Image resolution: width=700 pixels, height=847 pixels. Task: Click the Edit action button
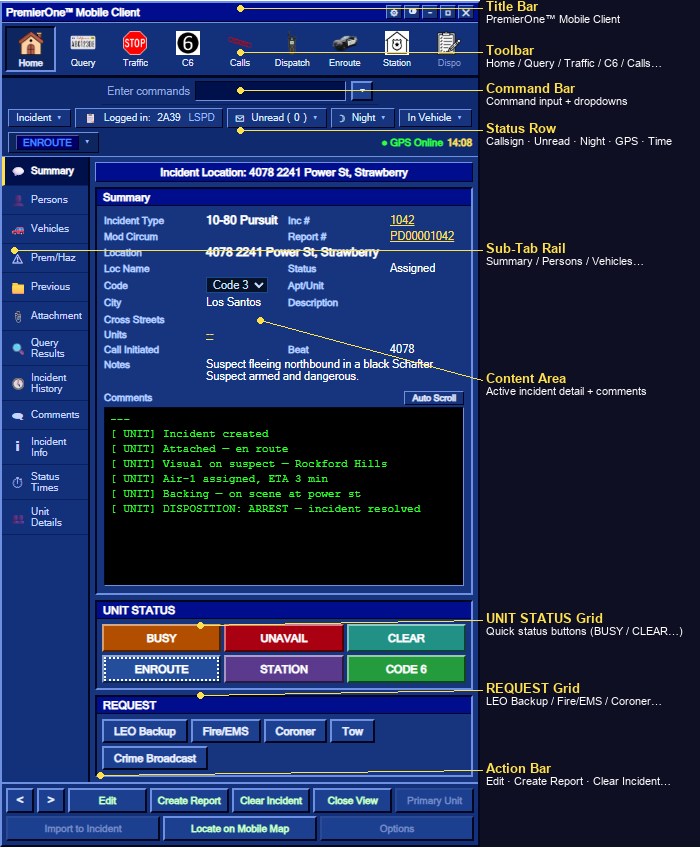(x=107, y=801)
